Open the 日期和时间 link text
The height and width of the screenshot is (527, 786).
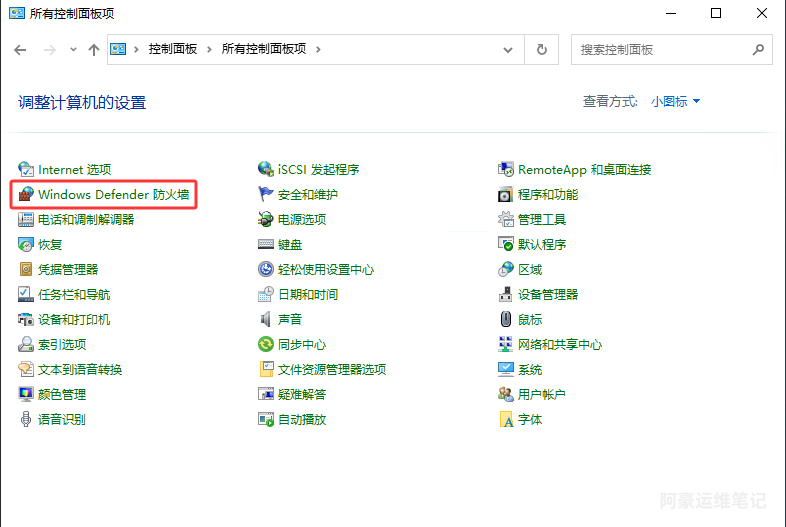click(x=308, y=294)
